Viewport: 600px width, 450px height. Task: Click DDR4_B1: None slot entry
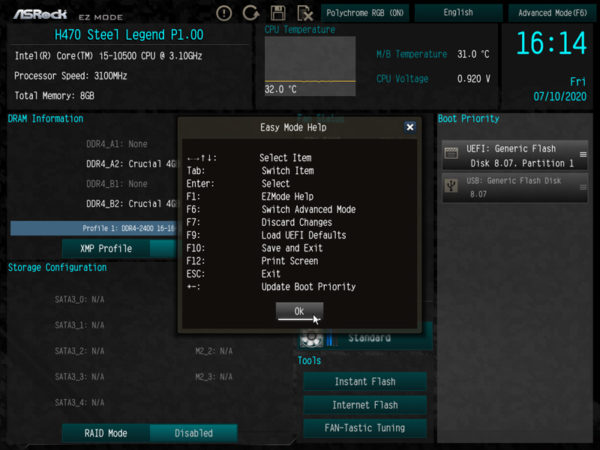117,184
